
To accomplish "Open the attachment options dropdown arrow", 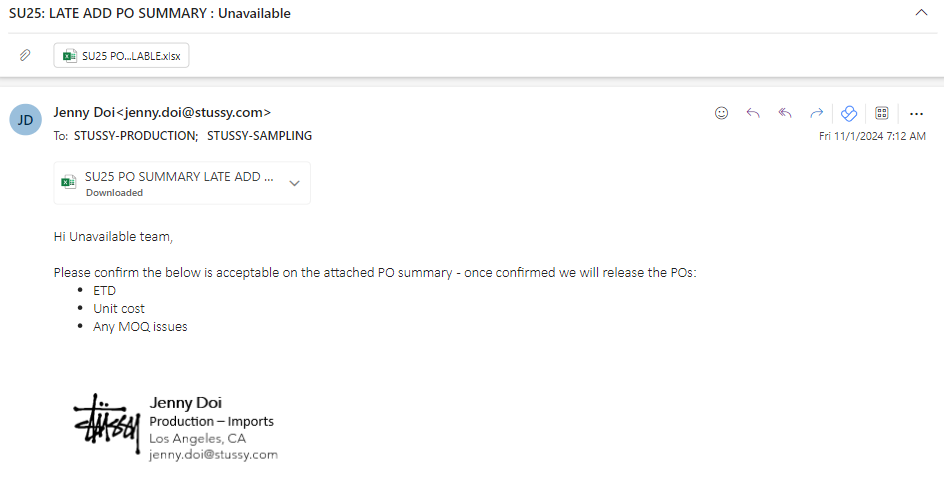I will 294,183.
